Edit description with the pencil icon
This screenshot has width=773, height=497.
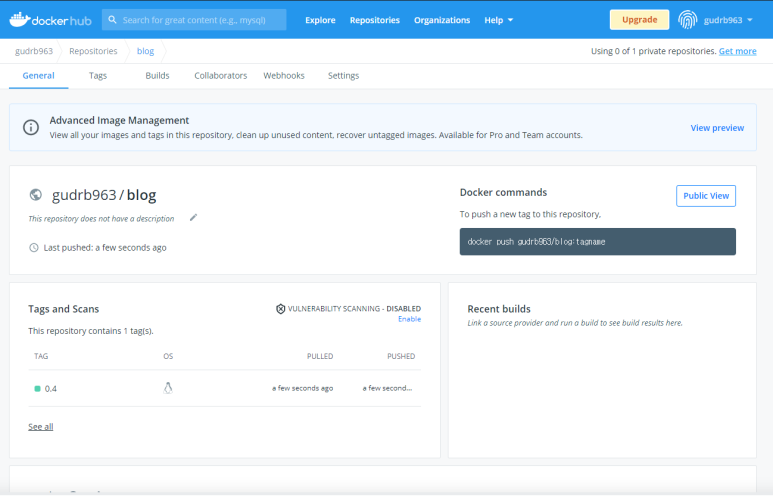(x=193, y=217)
